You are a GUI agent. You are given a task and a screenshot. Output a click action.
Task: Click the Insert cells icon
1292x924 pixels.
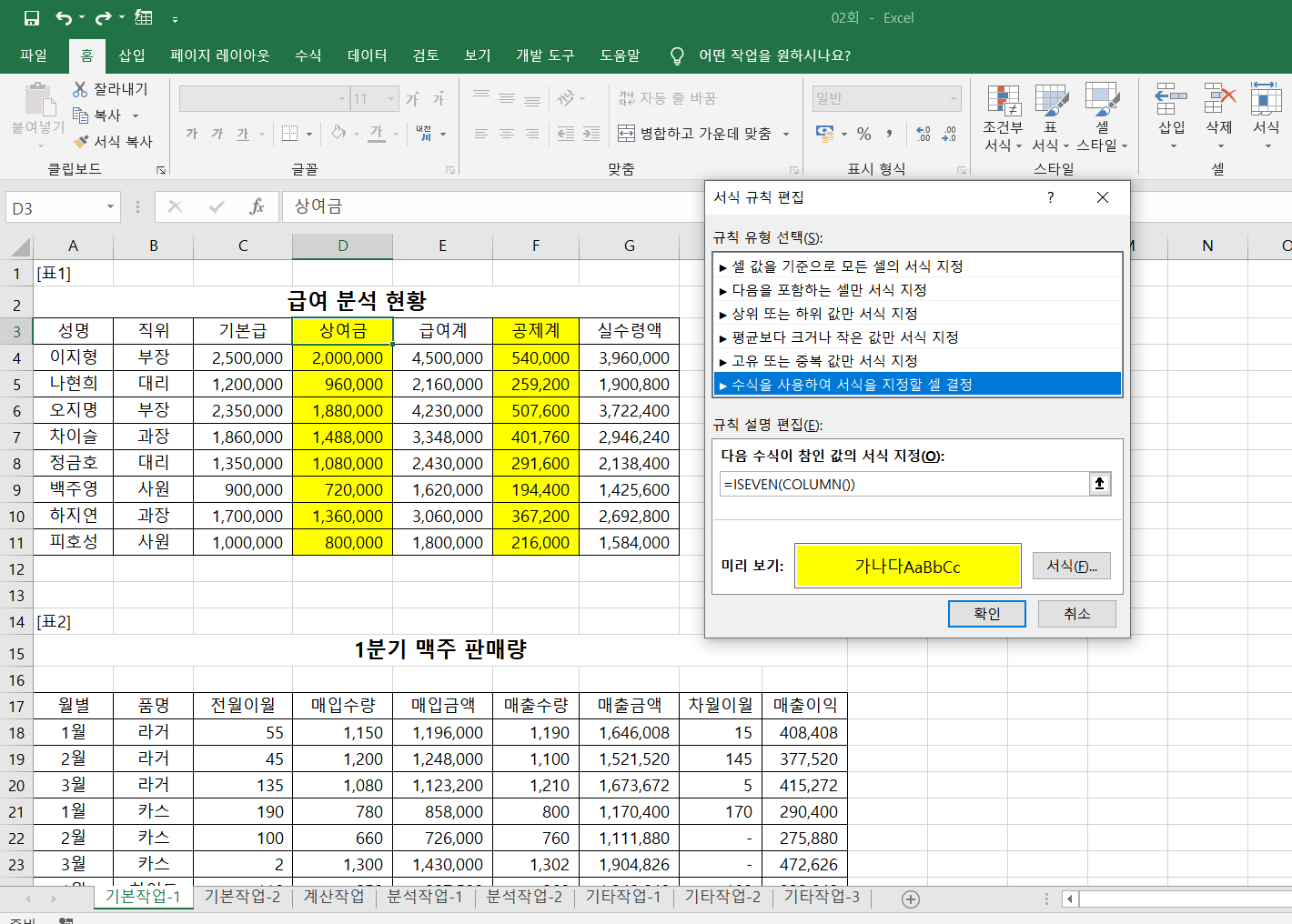(x=1171, y=99)
